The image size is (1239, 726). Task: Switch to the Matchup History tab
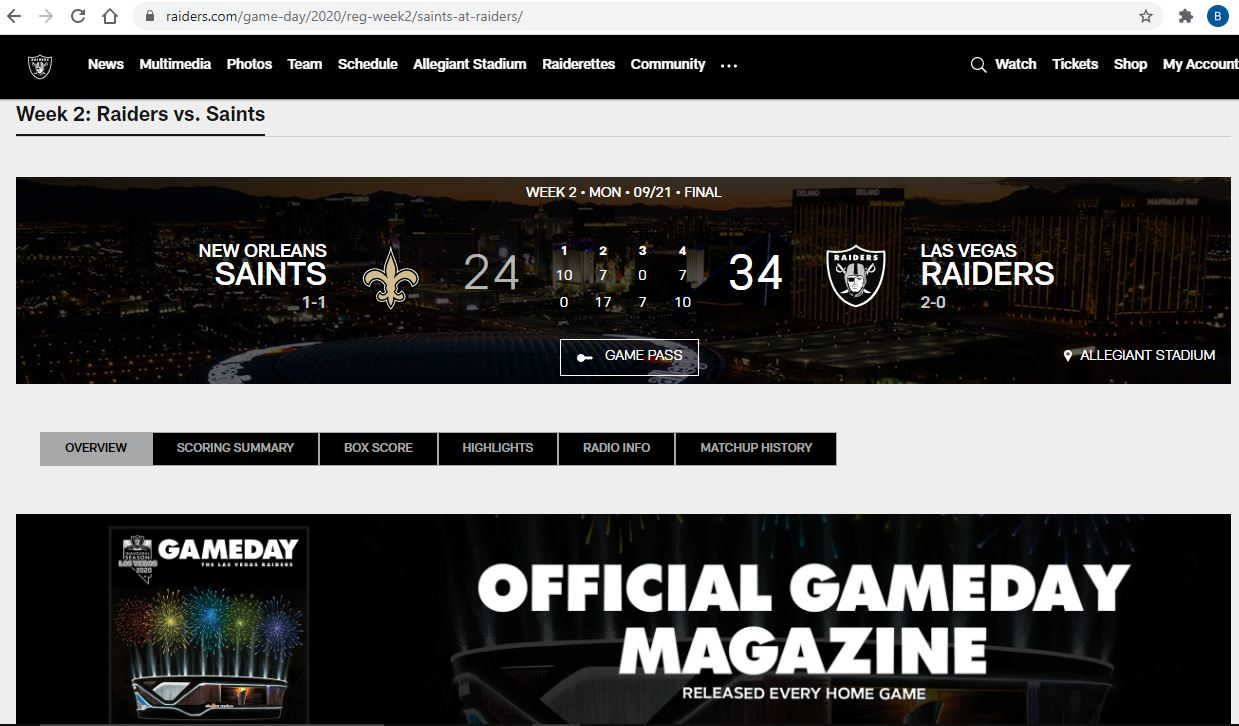(x=756, y=448)
